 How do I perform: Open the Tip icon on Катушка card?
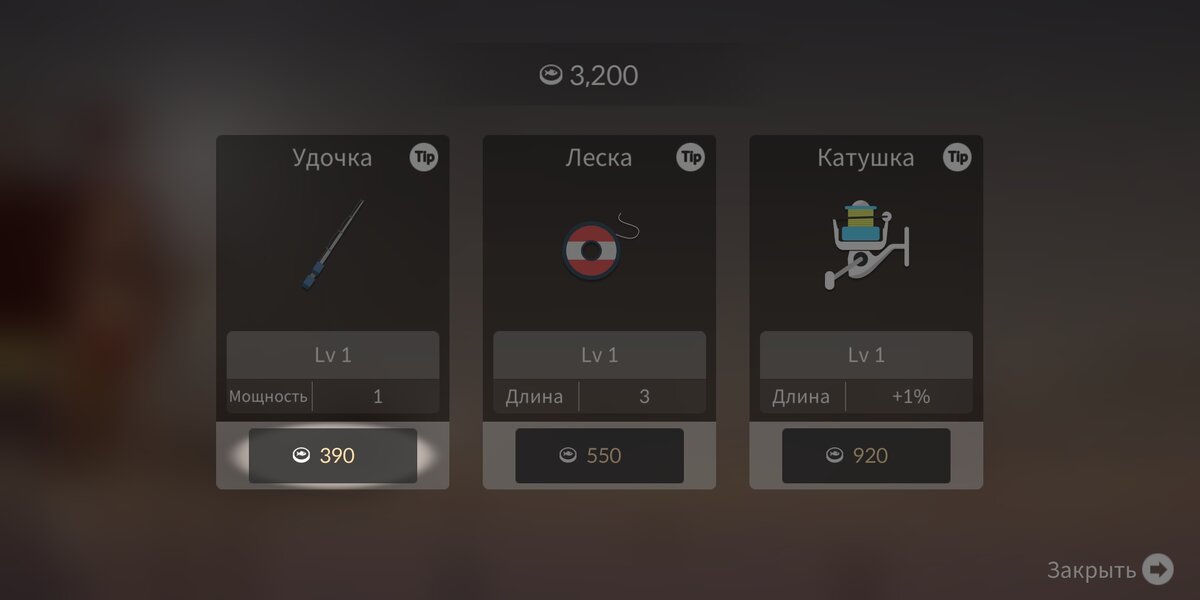point(957,157)
